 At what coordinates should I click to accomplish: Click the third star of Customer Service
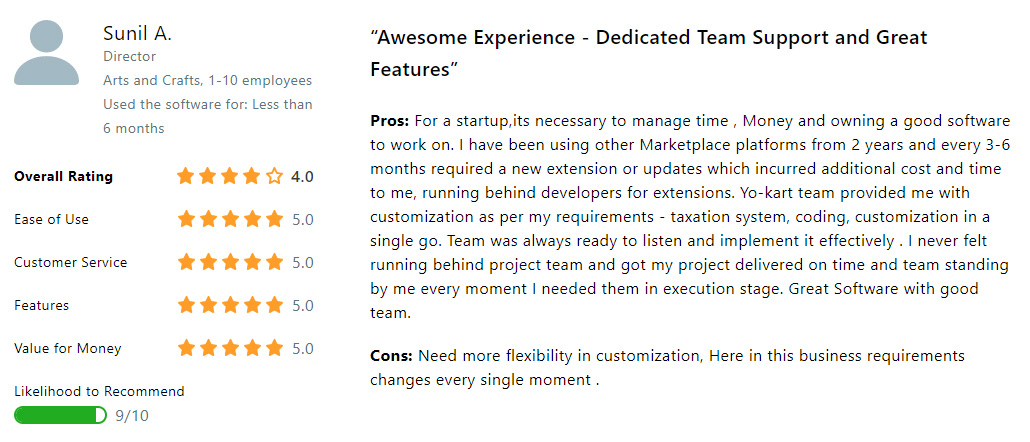click(x=231, y=263)
